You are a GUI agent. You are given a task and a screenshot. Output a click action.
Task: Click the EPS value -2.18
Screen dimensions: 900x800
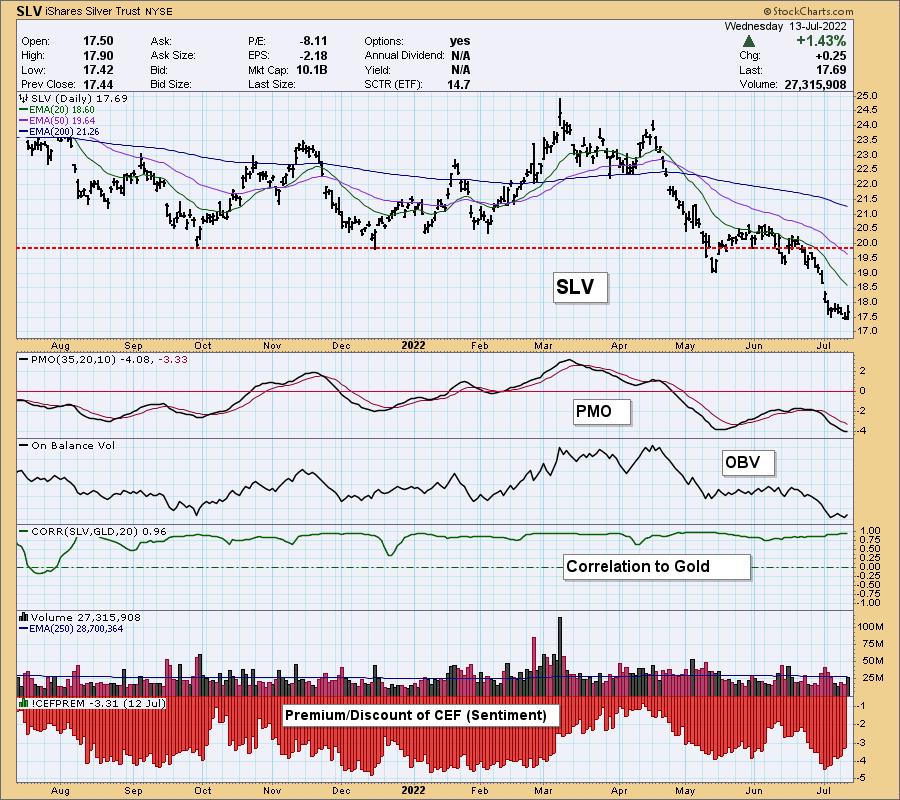click(313, 55)
